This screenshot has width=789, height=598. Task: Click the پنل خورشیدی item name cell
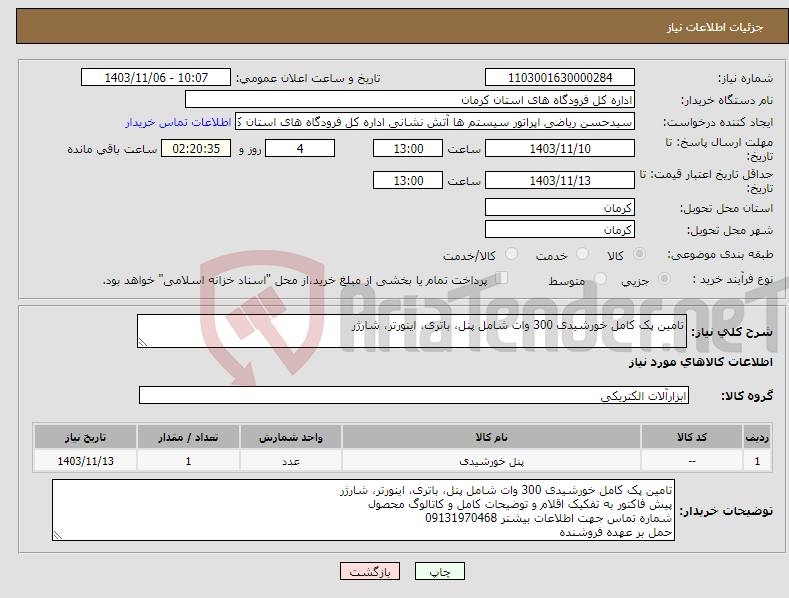[491, 461]
